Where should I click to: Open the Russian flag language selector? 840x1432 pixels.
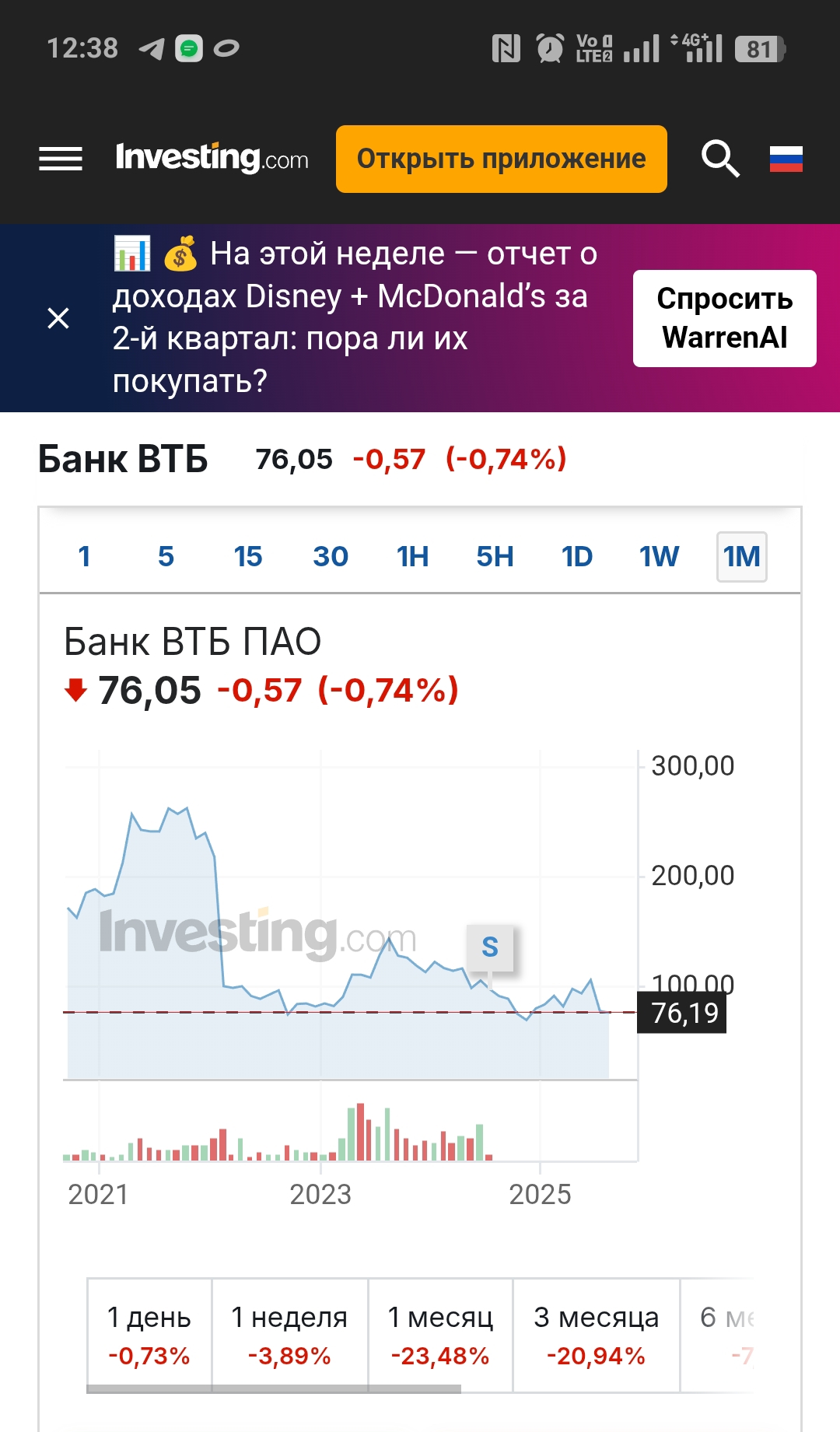pos(786,159)
